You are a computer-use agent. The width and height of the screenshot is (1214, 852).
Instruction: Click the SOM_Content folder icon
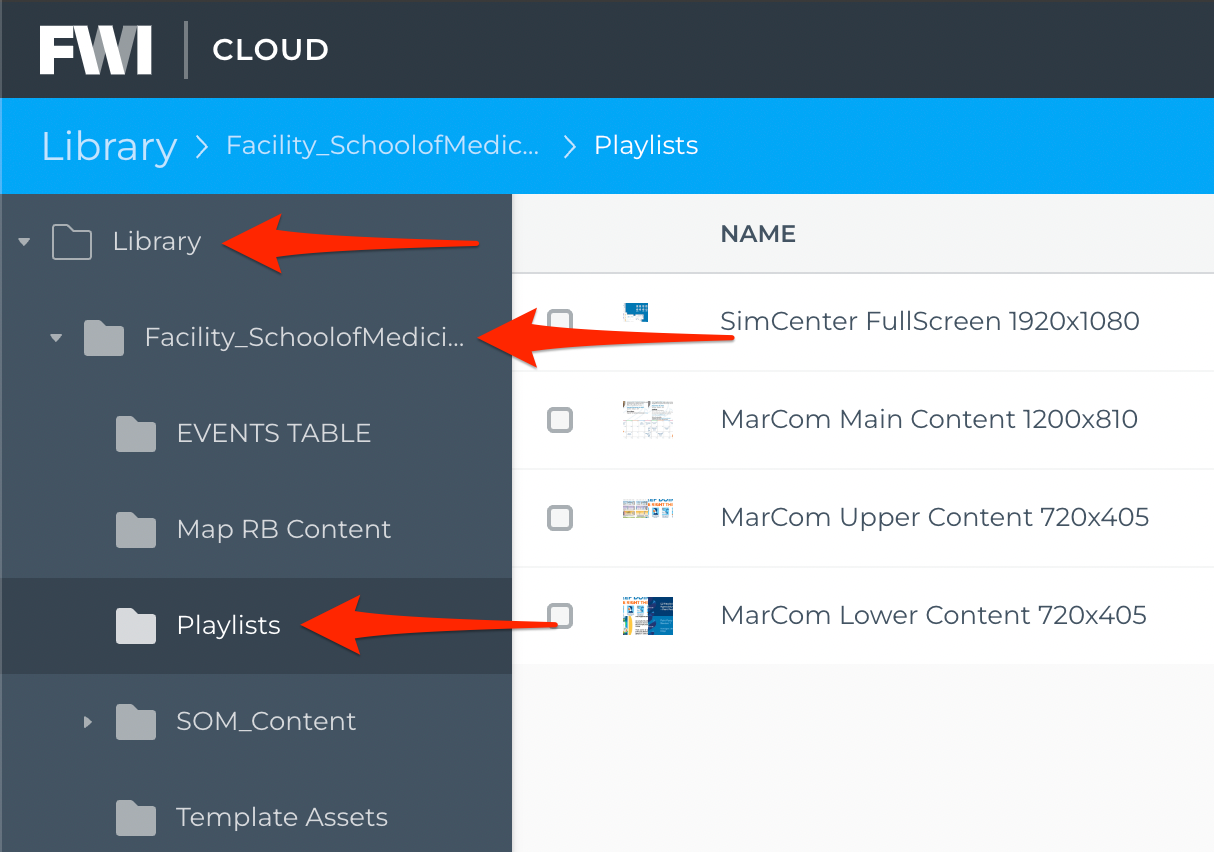(136, 722)
